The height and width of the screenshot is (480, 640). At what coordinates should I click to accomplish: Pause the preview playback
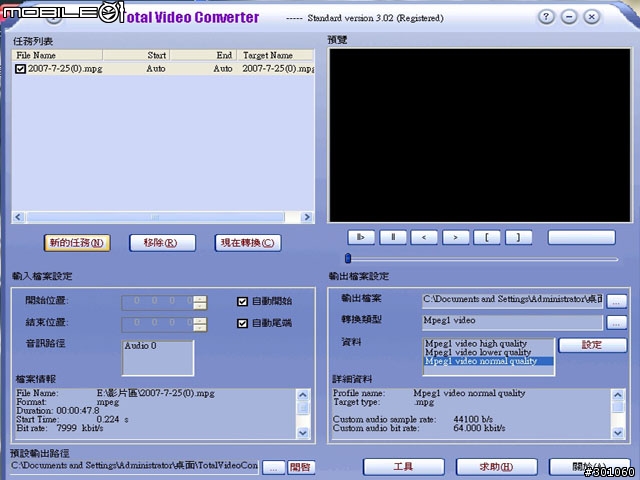393,237
